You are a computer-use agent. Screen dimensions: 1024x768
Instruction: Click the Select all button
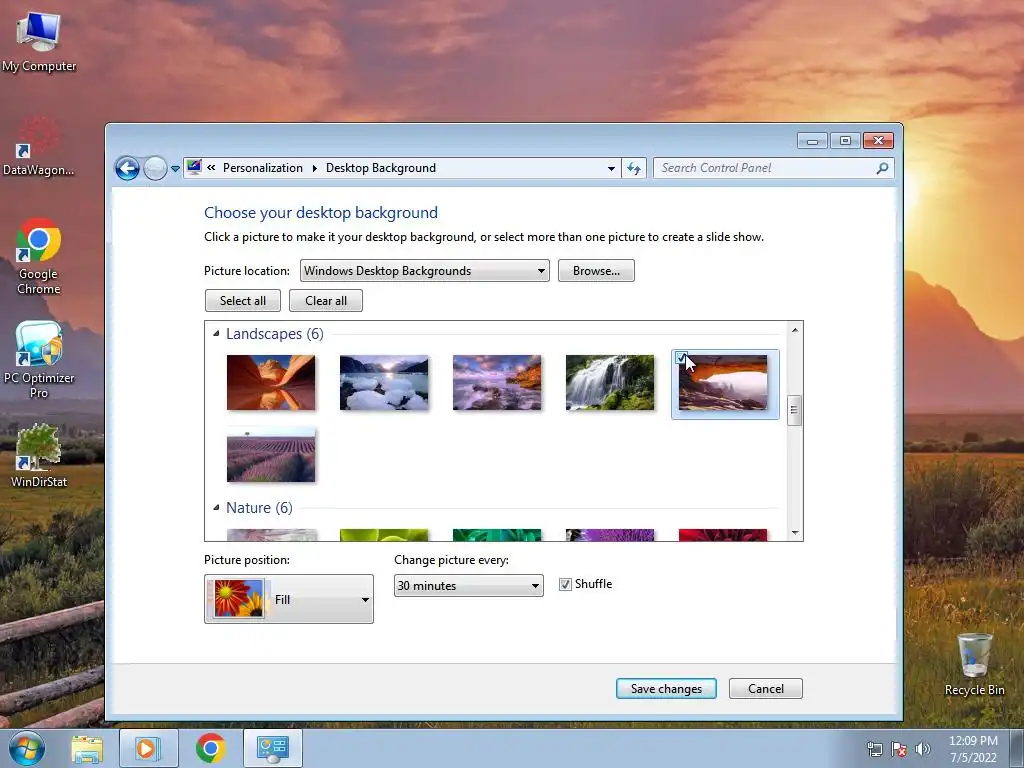tap(243, 300)
